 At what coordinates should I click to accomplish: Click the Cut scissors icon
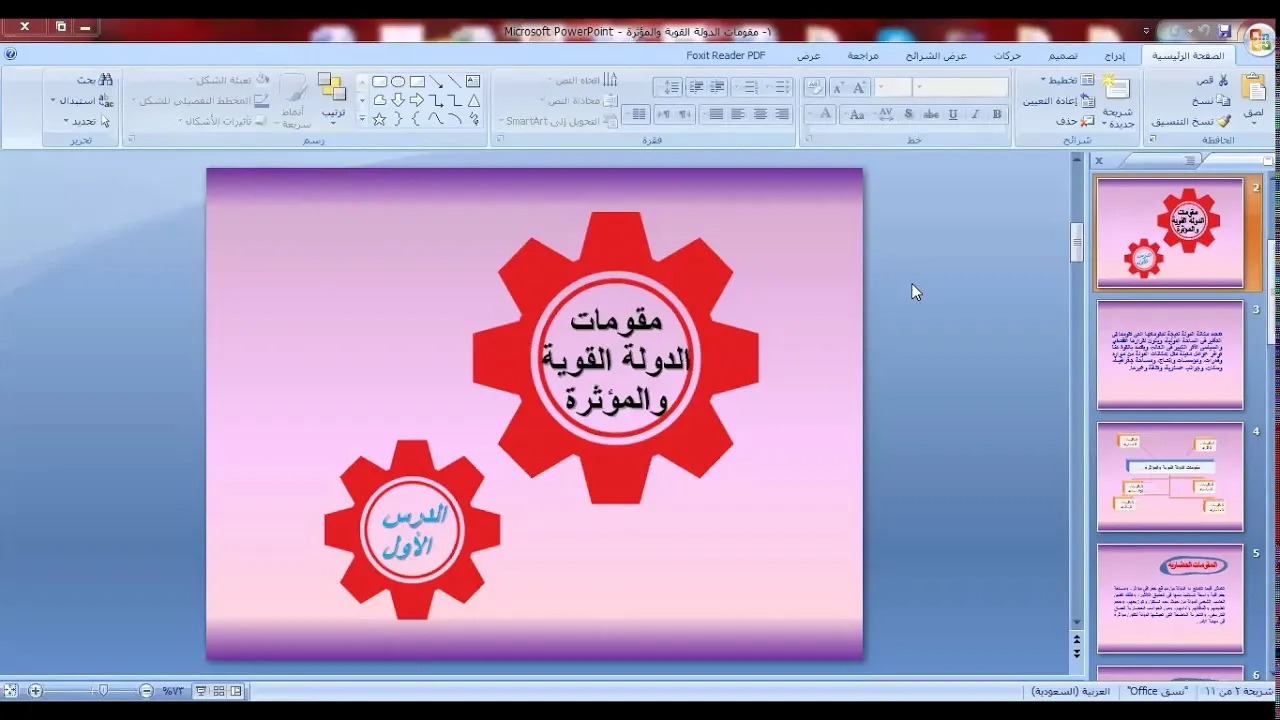(1222, 80)
